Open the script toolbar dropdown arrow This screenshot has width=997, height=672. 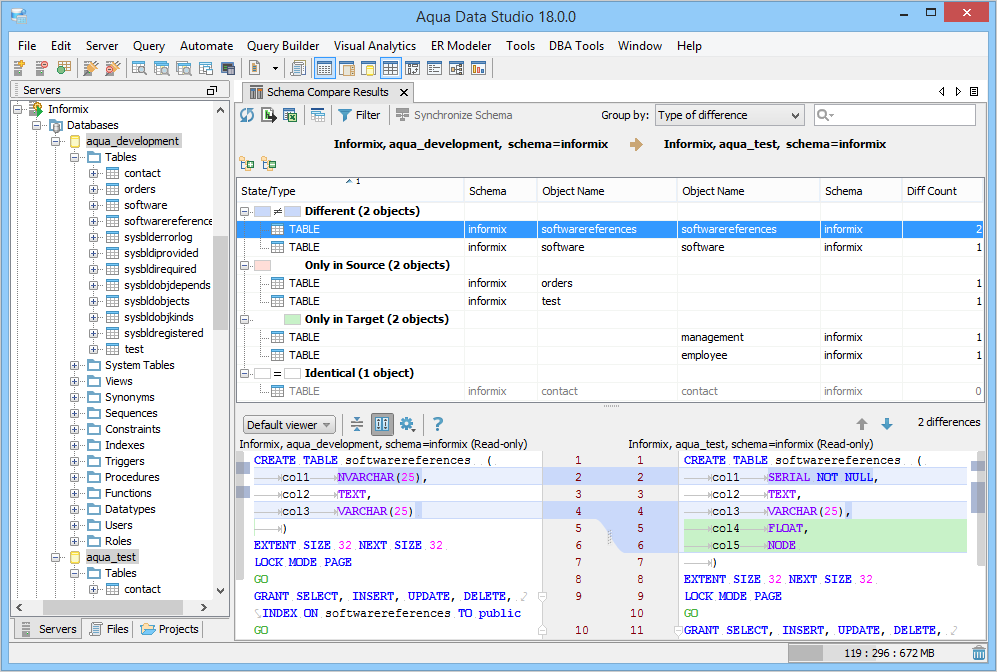[275, 68]
